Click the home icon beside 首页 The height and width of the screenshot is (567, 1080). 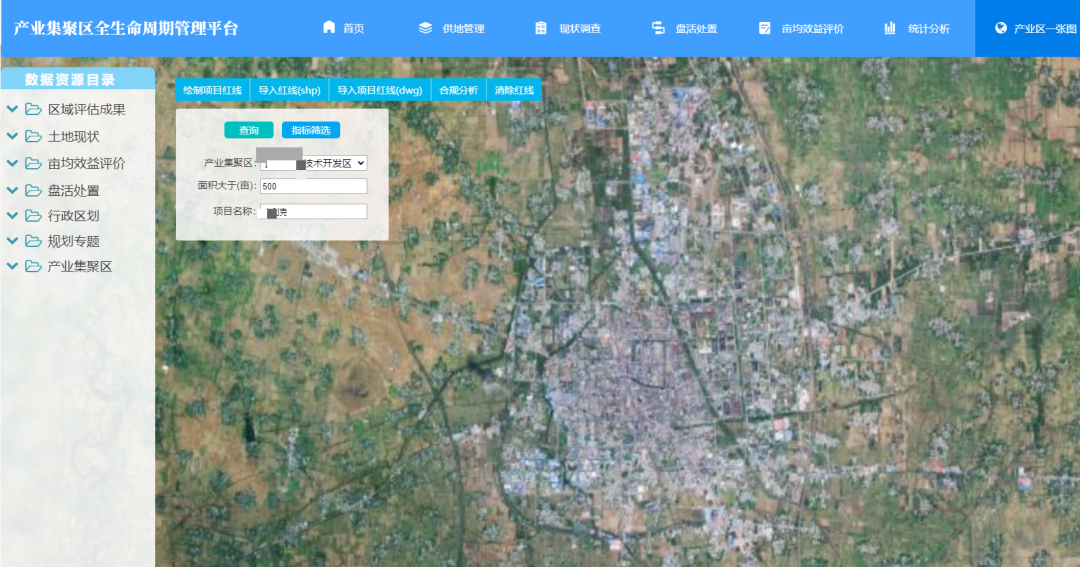329,28
